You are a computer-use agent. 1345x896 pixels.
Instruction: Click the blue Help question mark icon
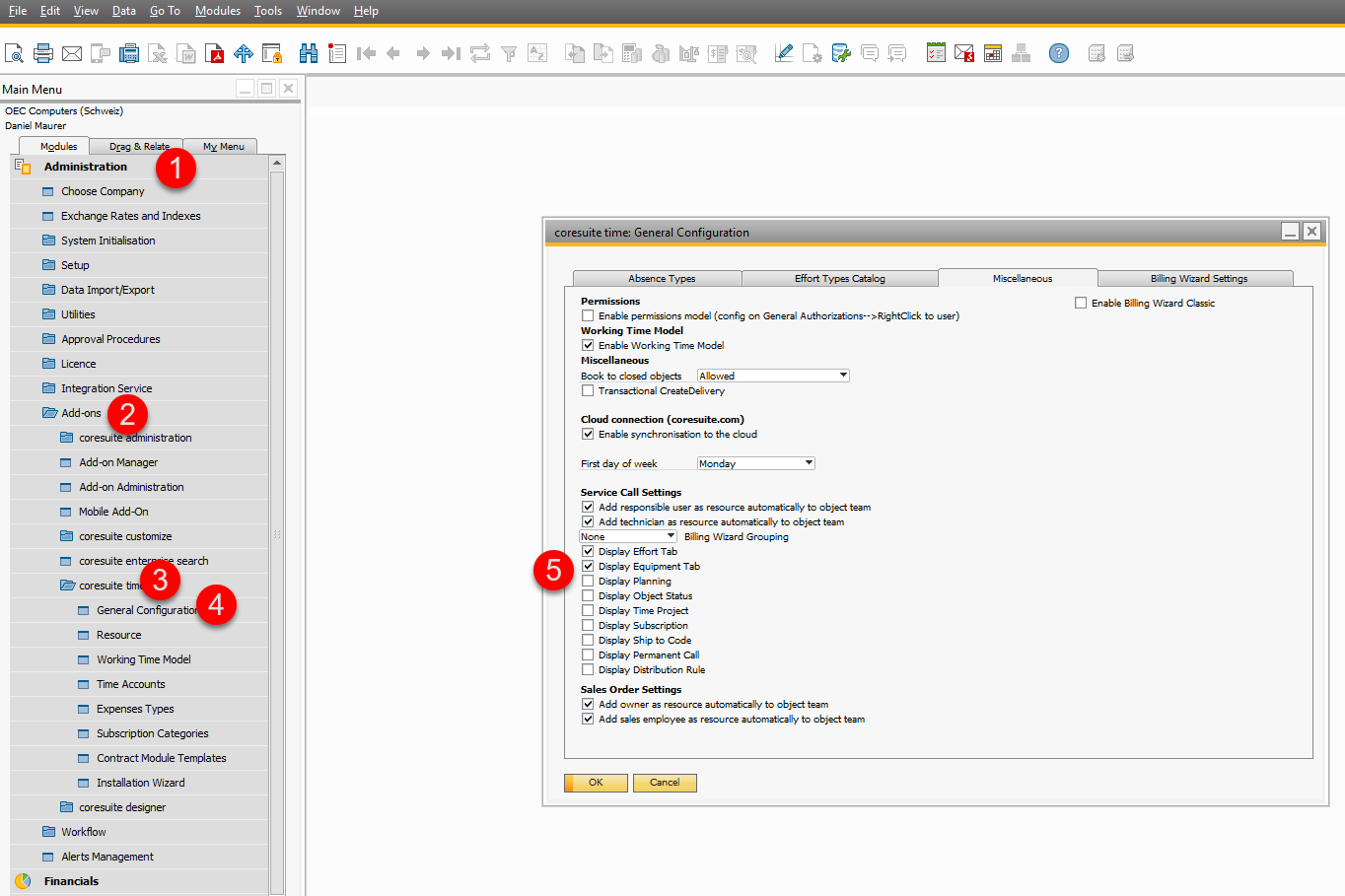[1059, 53]
